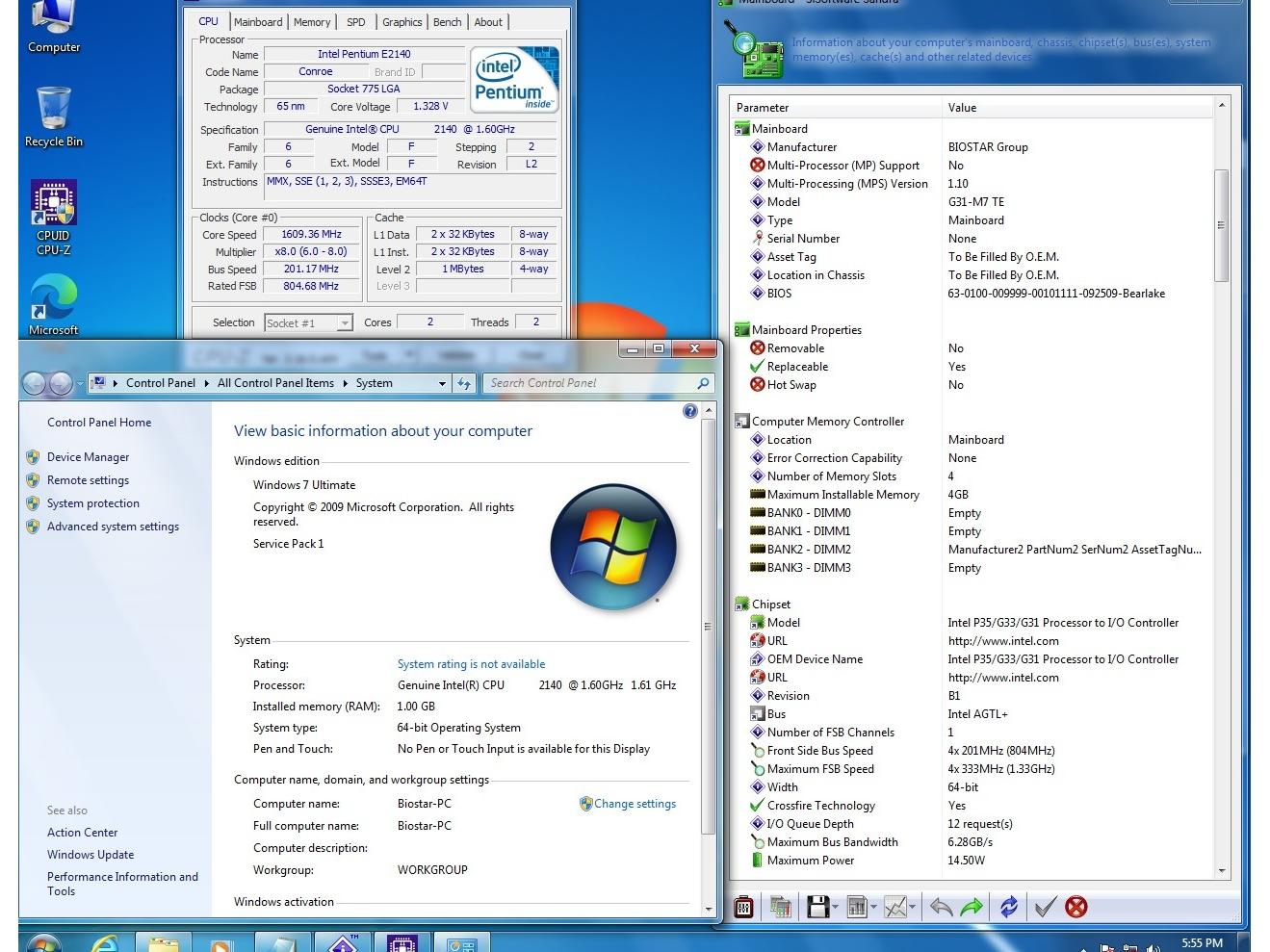Open the options icon at toolbar's left end
The image size is (1270, 952).
[743, 907]
